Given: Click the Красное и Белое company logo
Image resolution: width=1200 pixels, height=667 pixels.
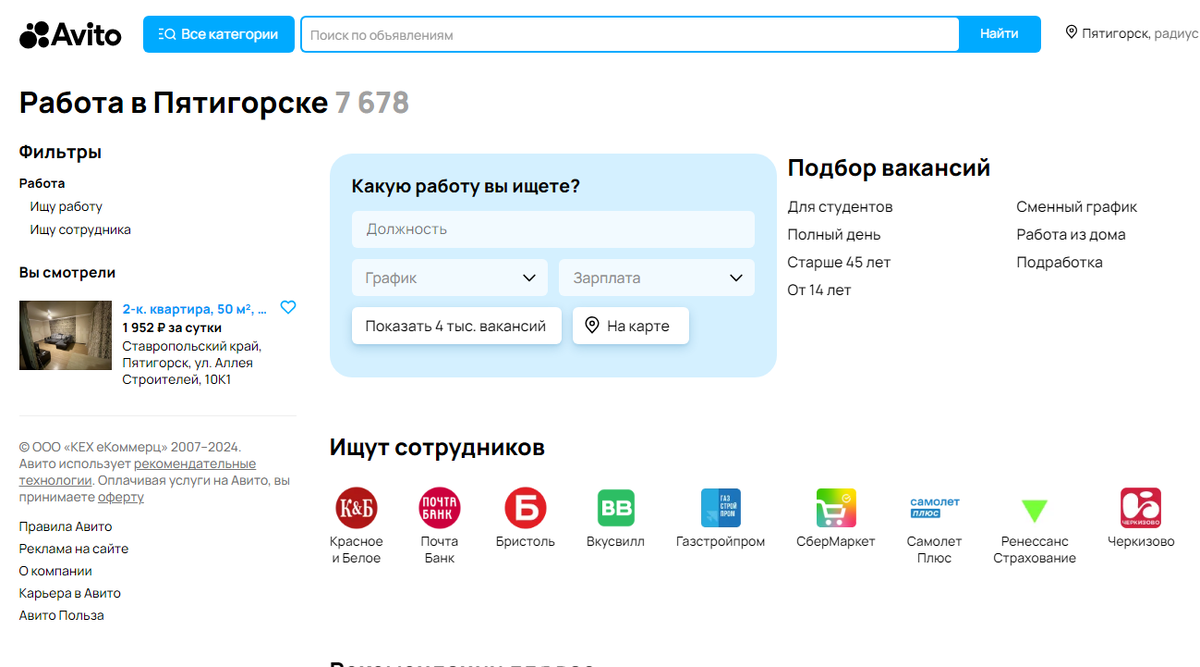Looking at the screenshot, I should 356,508.
